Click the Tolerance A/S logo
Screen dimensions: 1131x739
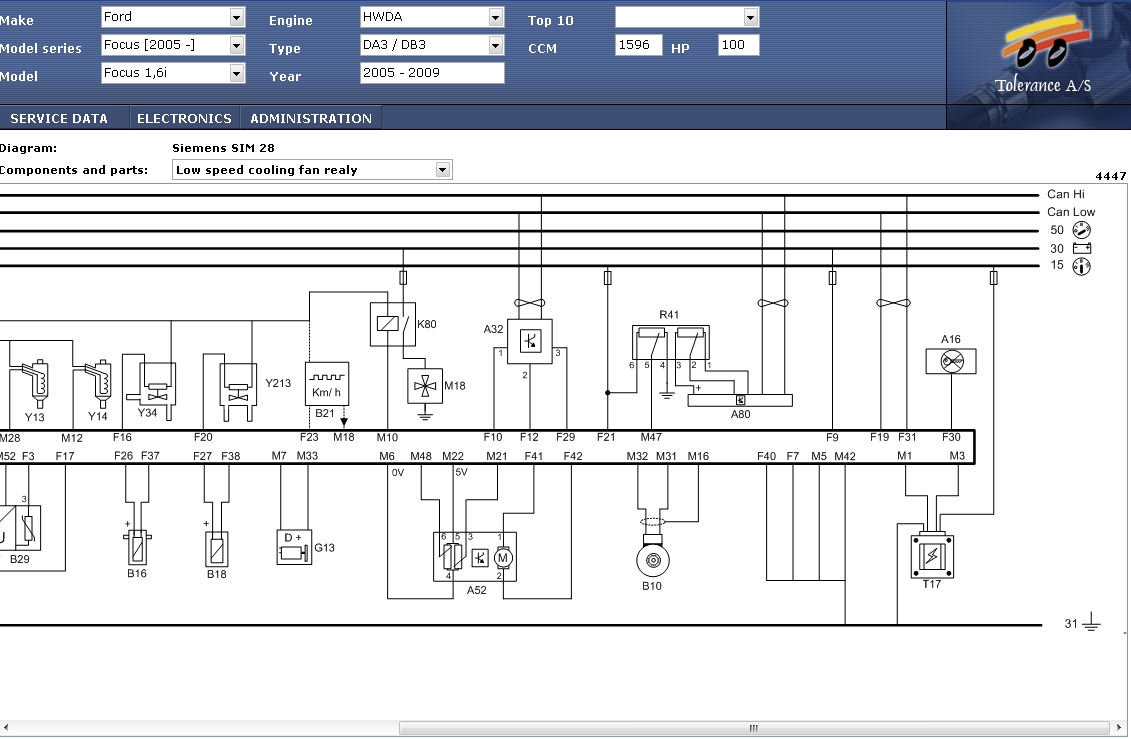(1043, 56)
